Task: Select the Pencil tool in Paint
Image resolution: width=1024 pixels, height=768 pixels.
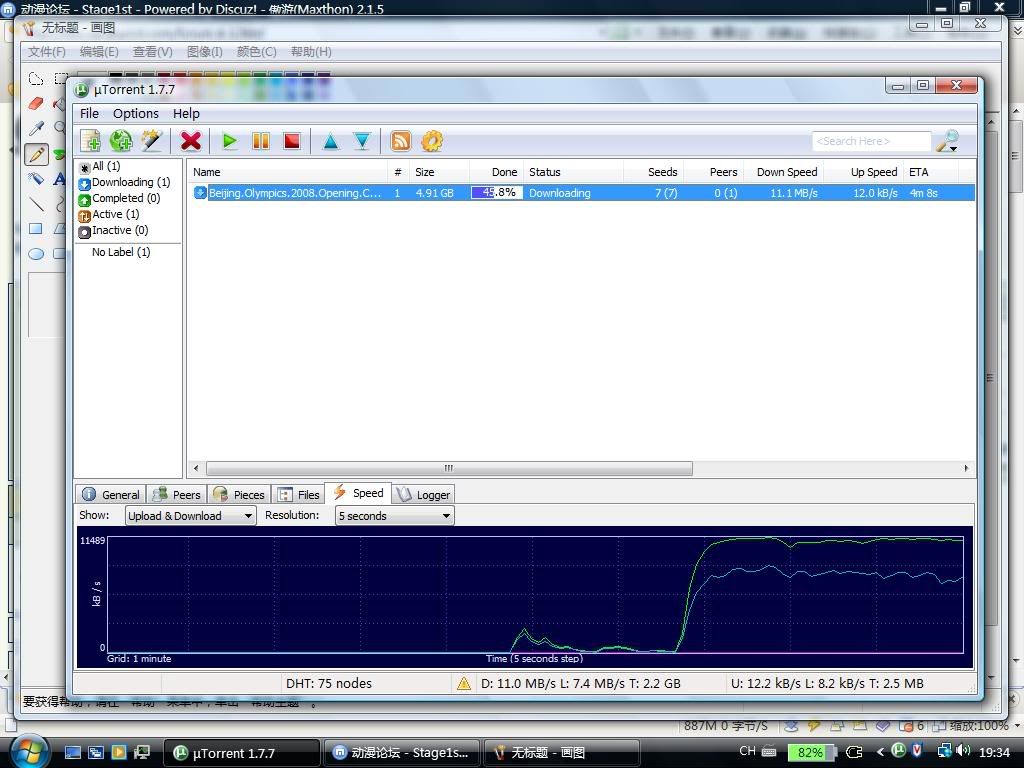Action: (36, 154)
